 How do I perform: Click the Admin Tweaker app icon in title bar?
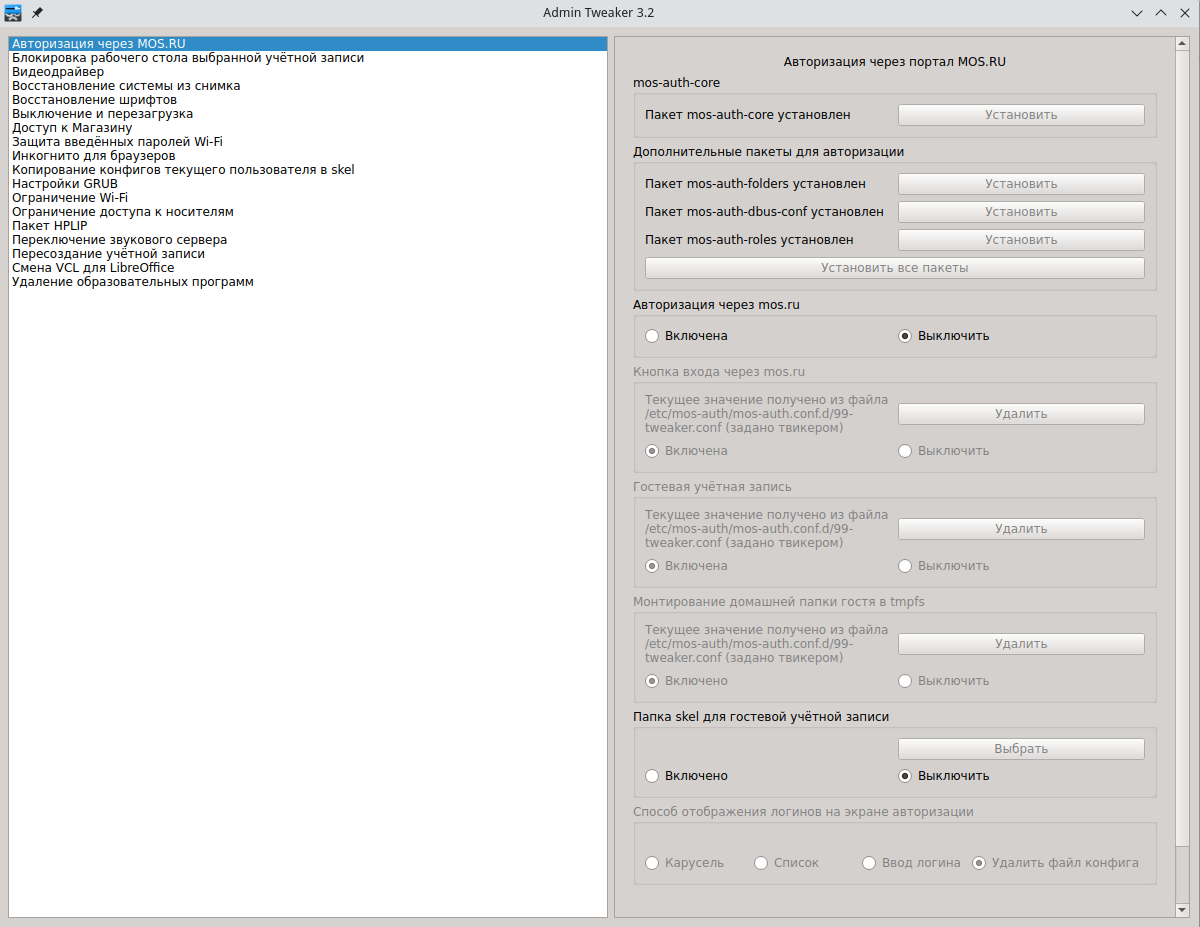(13, 13)
